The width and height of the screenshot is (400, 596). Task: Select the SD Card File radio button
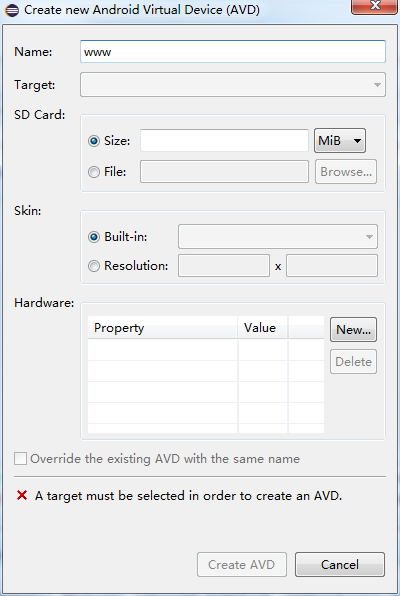(x=94, y=172)
